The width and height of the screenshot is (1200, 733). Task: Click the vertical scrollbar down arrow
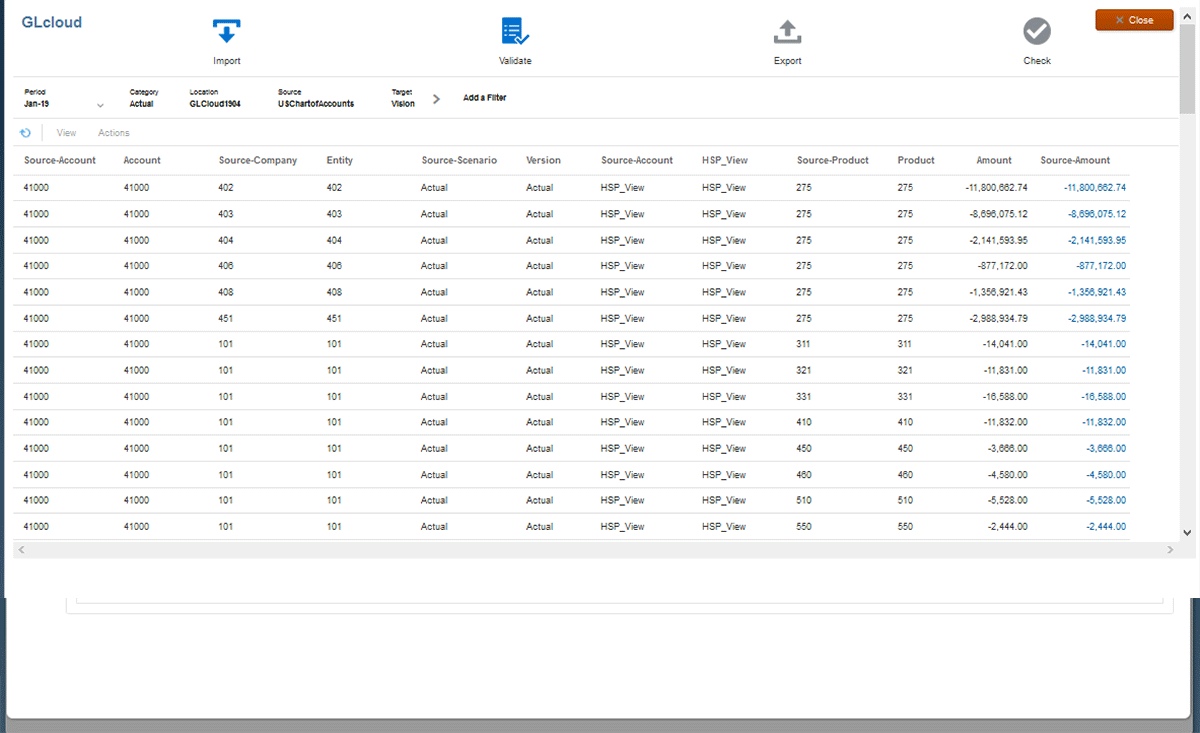click(1187, 533)
